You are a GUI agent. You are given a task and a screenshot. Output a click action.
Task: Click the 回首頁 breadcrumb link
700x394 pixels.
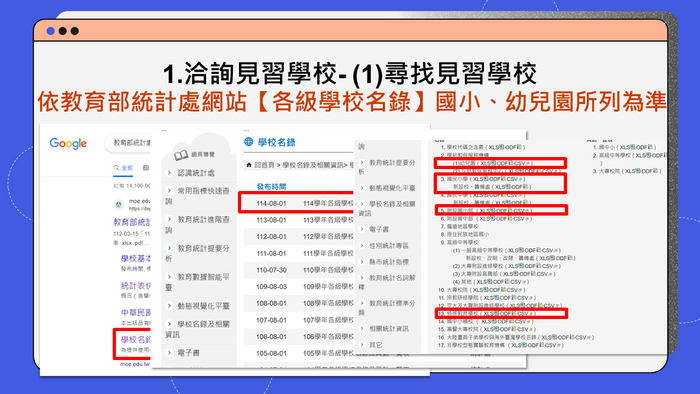pos(264,165)
